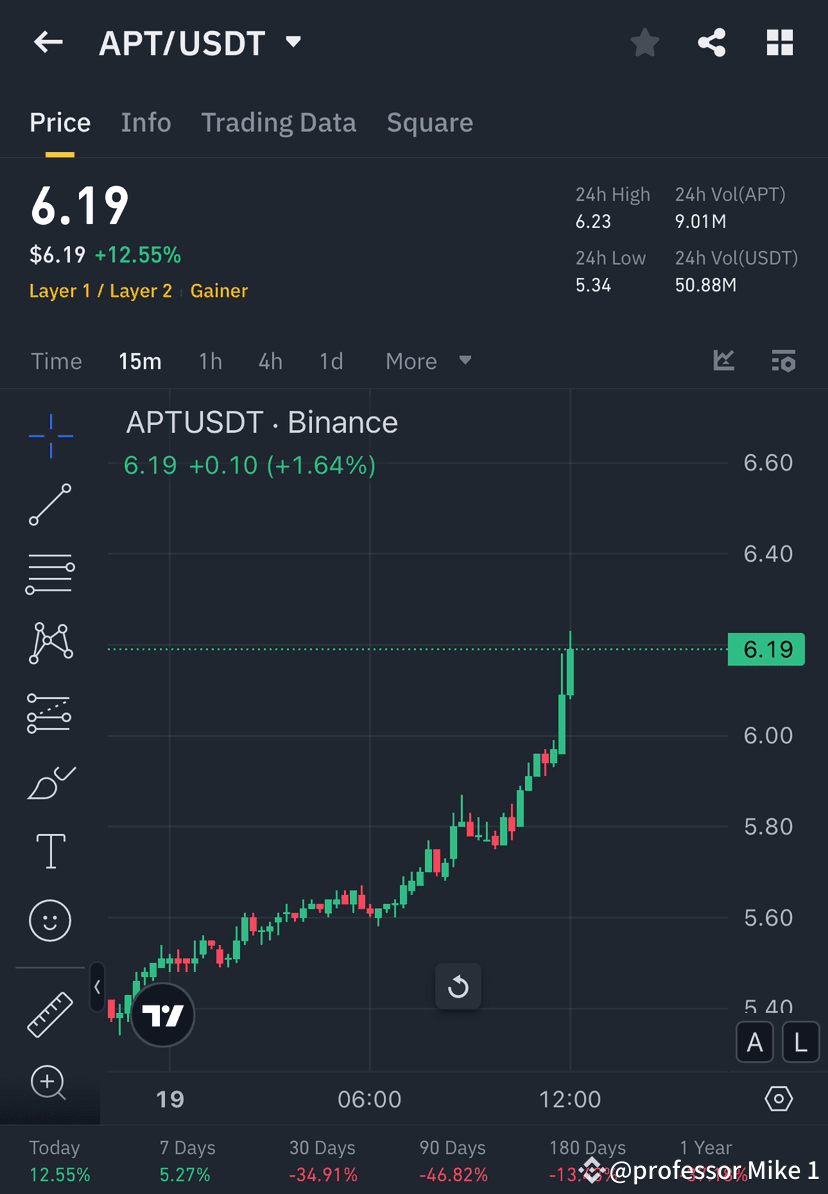The image size is (828, 1194).
Task: Open the text annotation tool
Action: tap(50, 850)
